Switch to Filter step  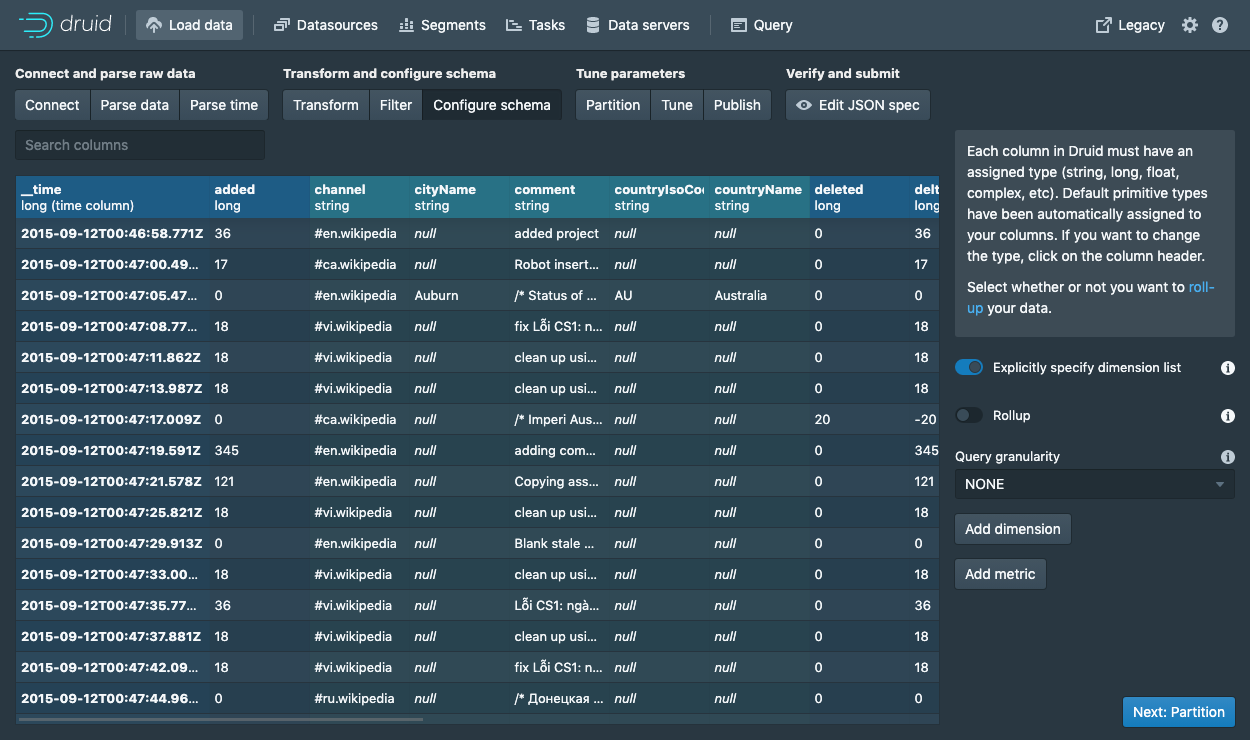(396, 105)
